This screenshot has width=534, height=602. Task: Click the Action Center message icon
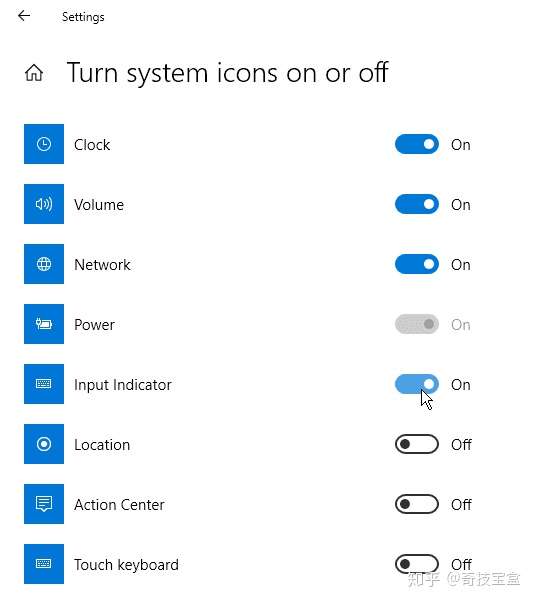pos(44,504)
